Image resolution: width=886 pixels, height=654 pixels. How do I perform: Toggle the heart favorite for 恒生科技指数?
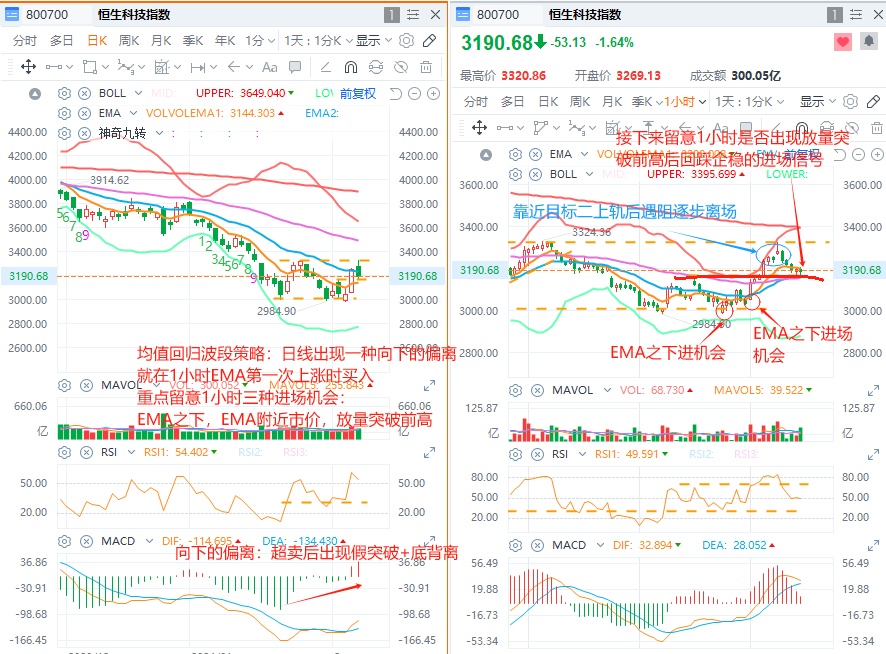[843, 42]
